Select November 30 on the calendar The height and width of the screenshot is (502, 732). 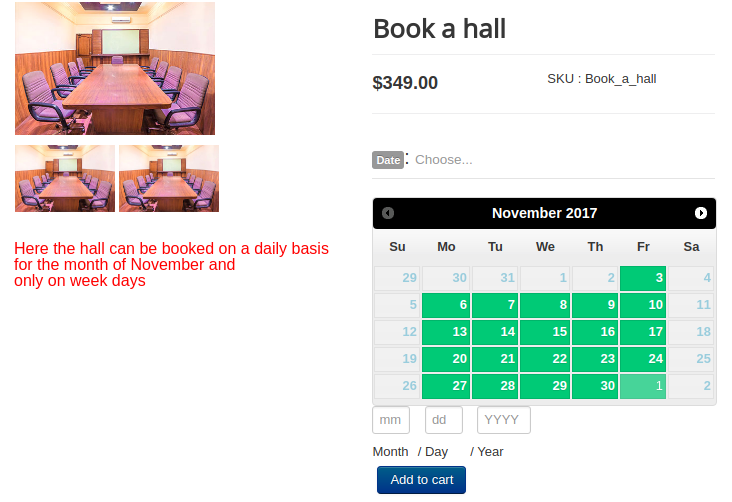[594, 386]
